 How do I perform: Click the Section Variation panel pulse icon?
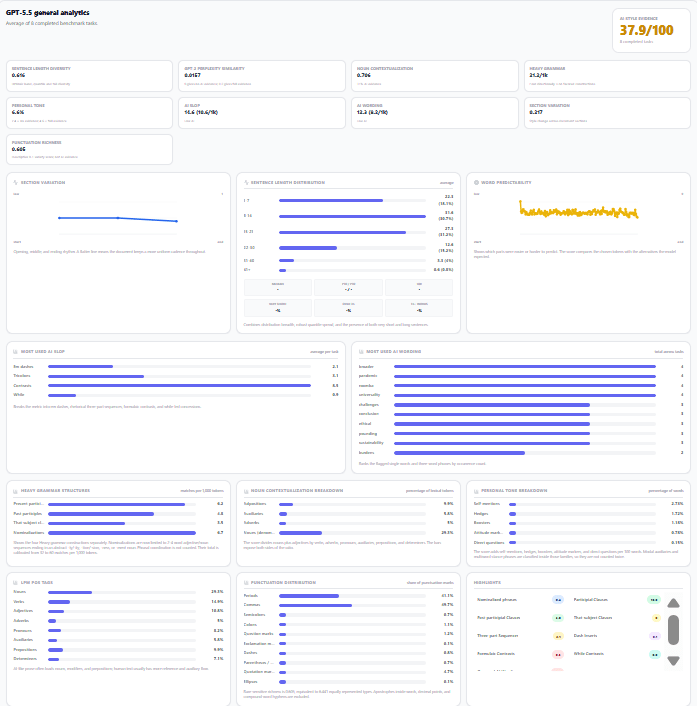(15, 182)
